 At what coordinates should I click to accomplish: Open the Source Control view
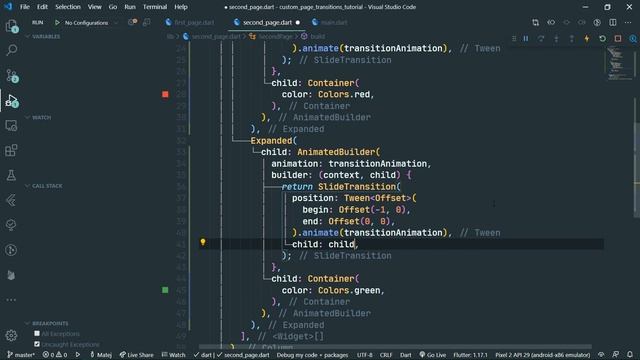(11, 75)
